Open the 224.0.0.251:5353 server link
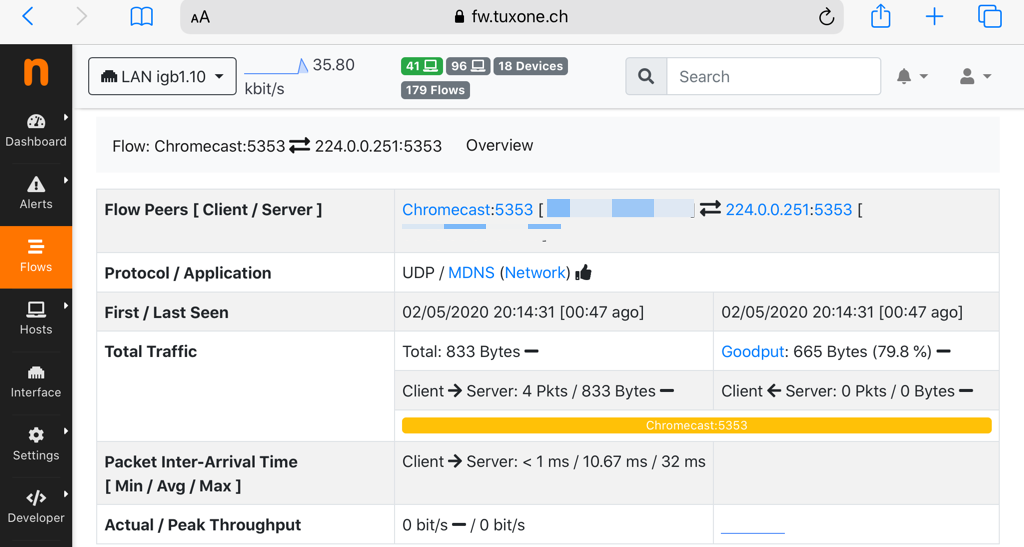 [788, 209]
